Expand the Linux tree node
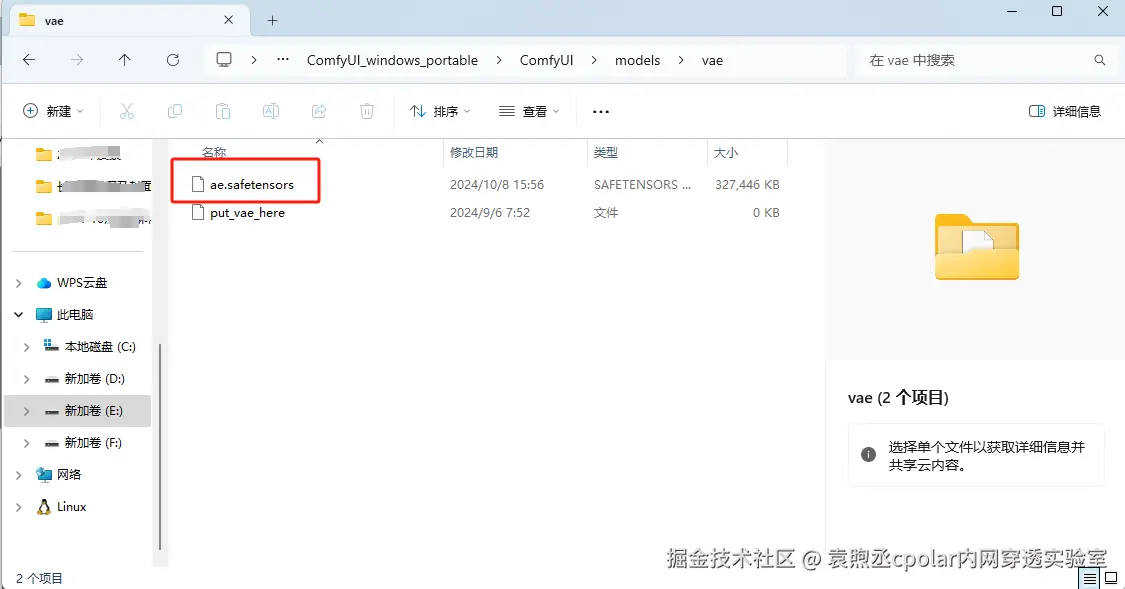The width and height of the screenshot is (1125, 589). 19,507
